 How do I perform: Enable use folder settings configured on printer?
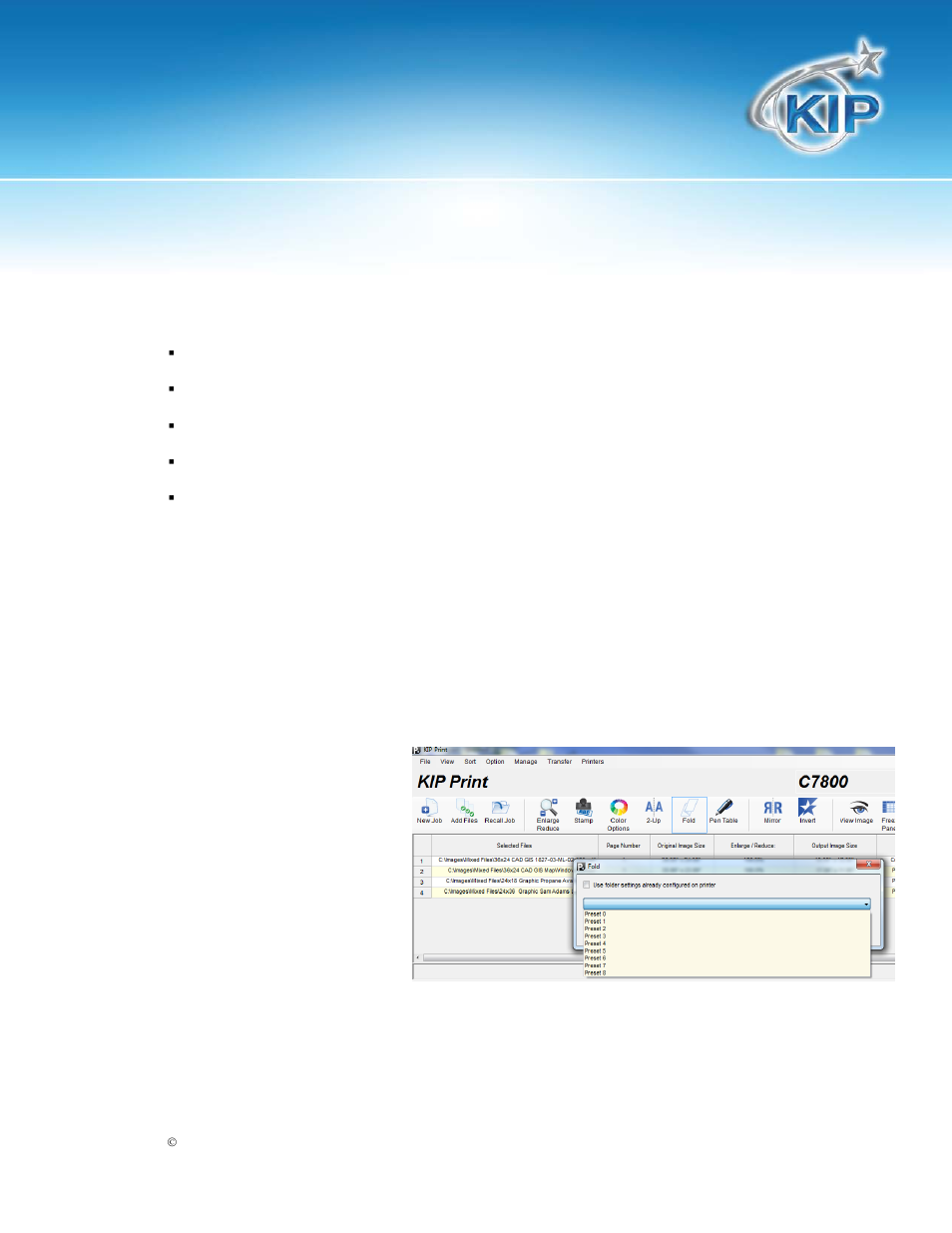(x=587, y=885)
